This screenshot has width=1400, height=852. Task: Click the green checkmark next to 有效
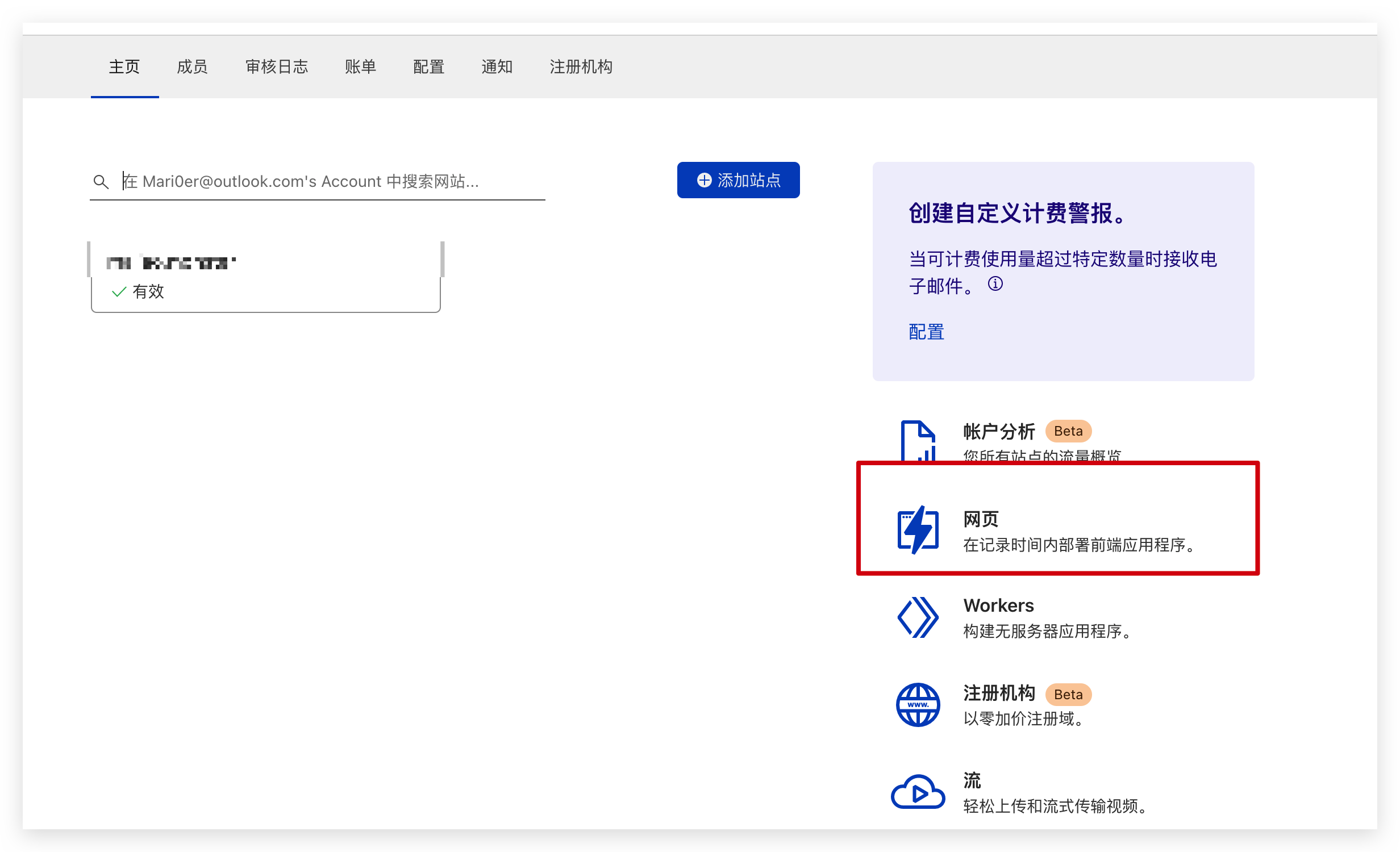pyautogui.click(x=119, y=292)
